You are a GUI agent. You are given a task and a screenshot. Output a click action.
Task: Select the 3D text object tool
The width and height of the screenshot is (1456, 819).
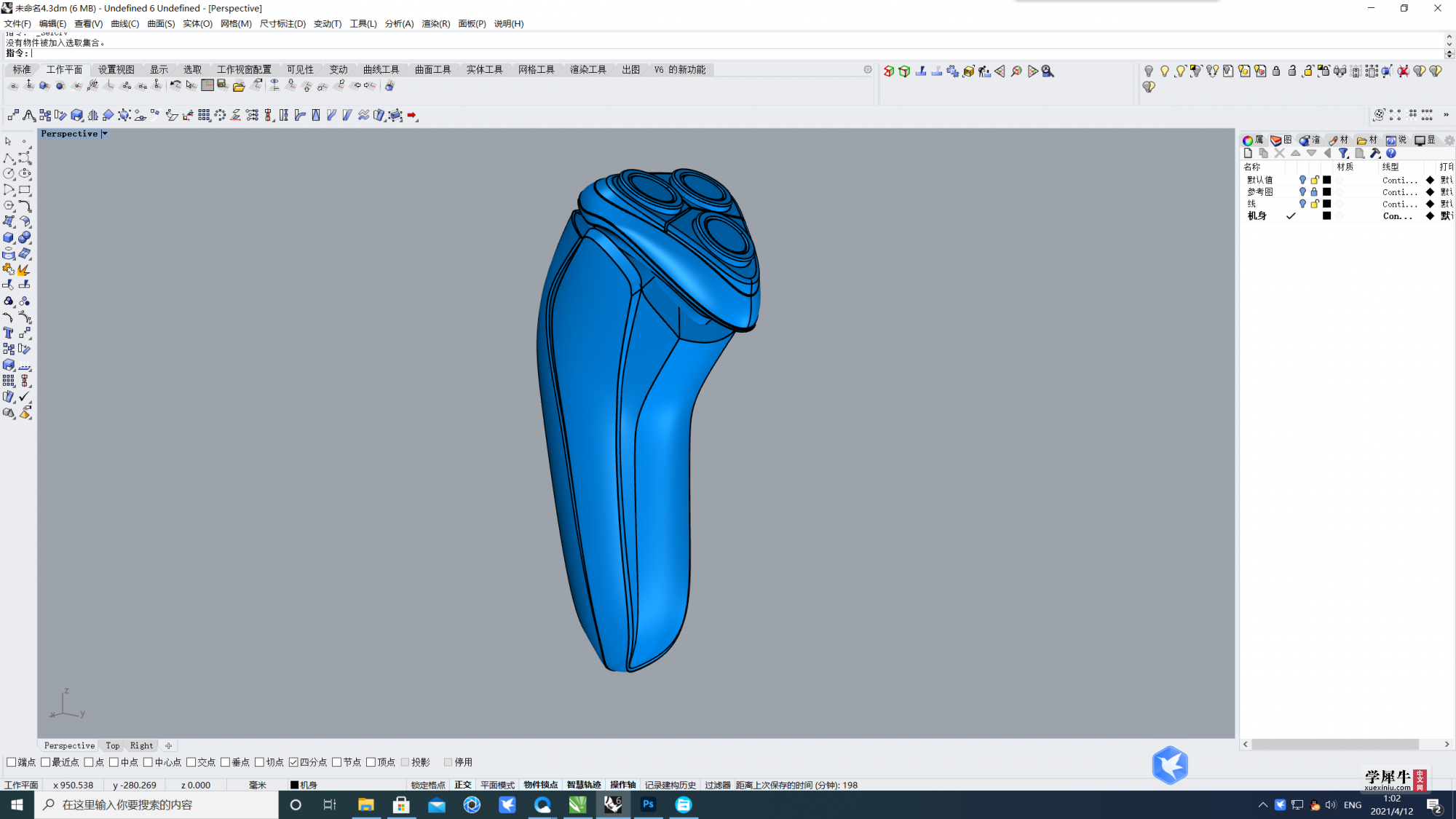tap(9, 333)
